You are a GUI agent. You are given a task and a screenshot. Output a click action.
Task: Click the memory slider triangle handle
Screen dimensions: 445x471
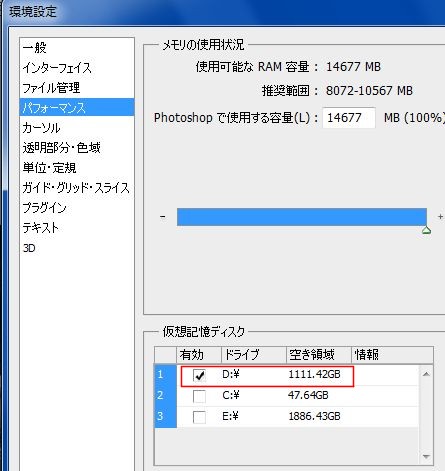[x=426, y=230]
